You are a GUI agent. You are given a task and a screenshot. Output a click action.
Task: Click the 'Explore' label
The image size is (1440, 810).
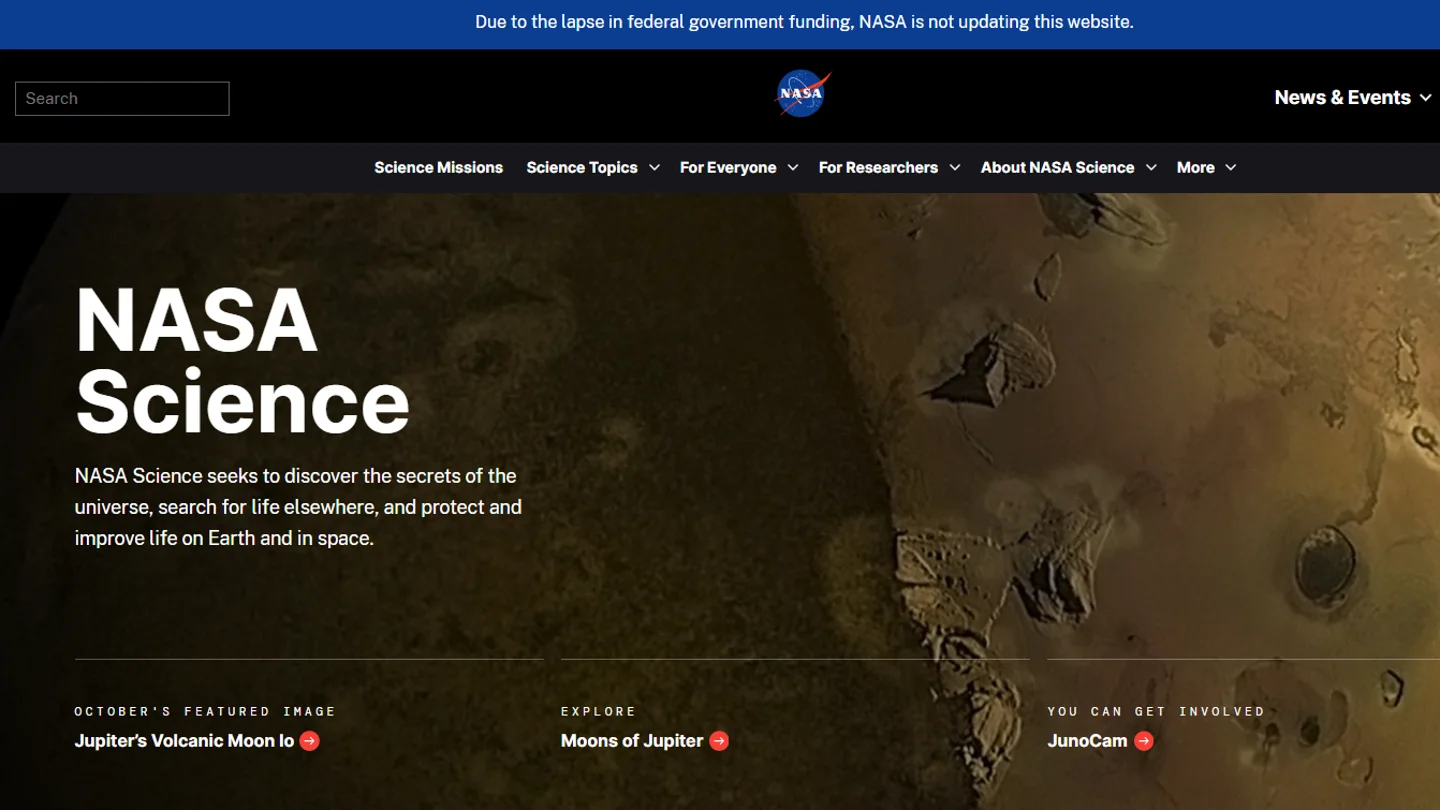[x=598, y=712]
